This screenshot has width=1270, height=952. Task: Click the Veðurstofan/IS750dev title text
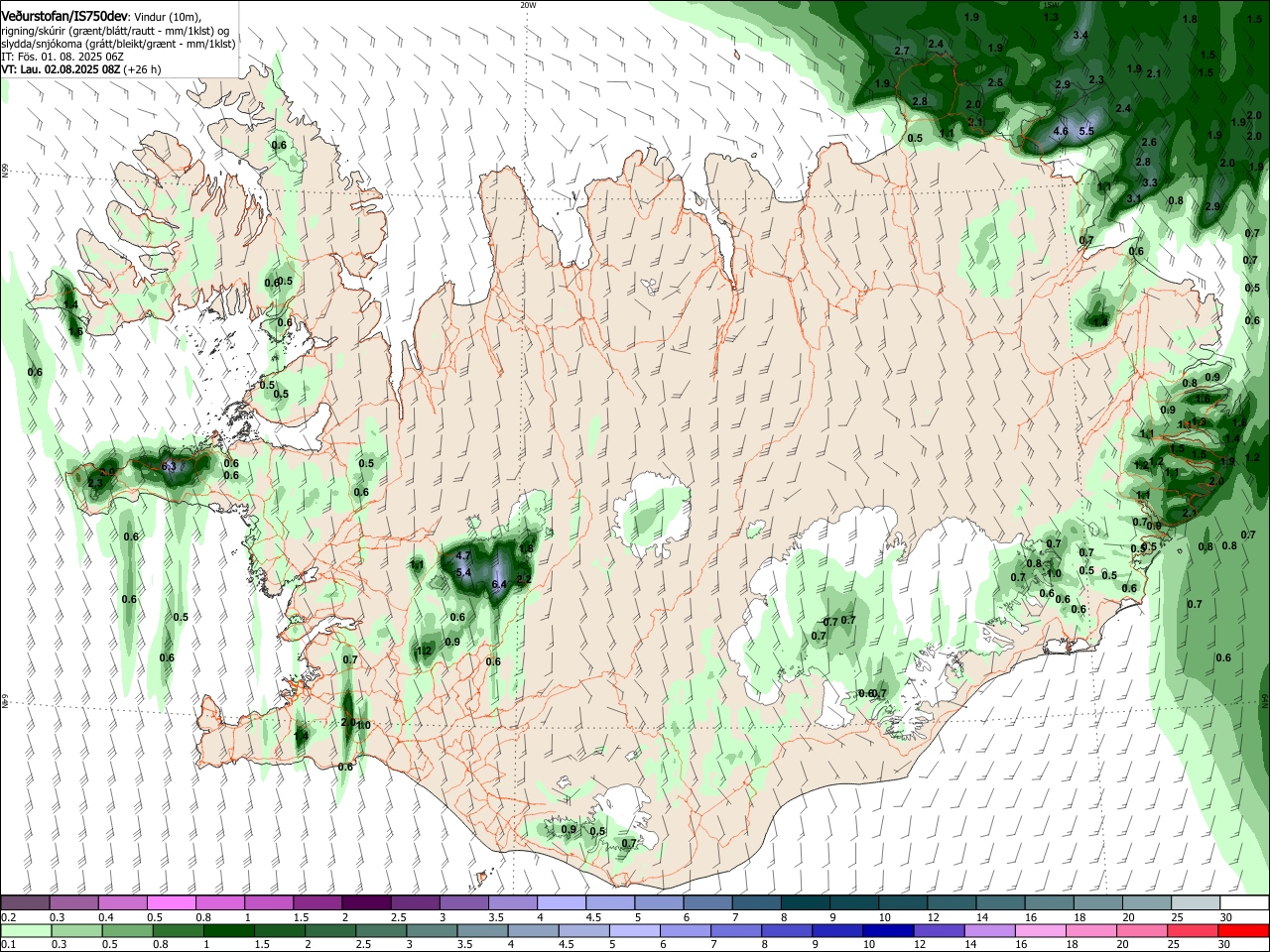pyautogui.click(x=64, y=17)
